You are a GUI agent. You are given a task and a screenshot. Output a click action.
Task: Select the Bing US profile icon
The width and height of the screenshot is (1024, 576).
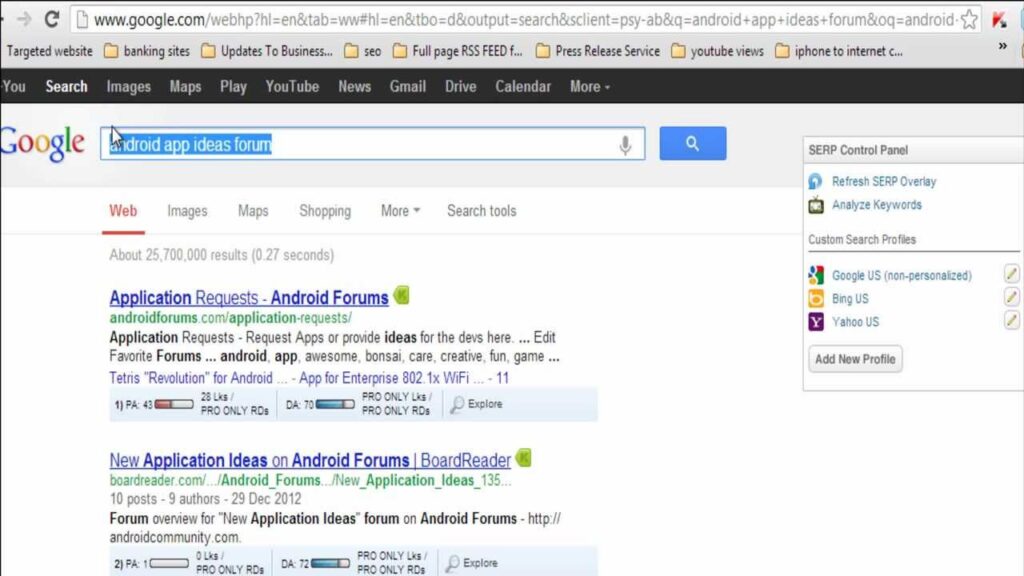pyautogui.click(x=816, y=298)
